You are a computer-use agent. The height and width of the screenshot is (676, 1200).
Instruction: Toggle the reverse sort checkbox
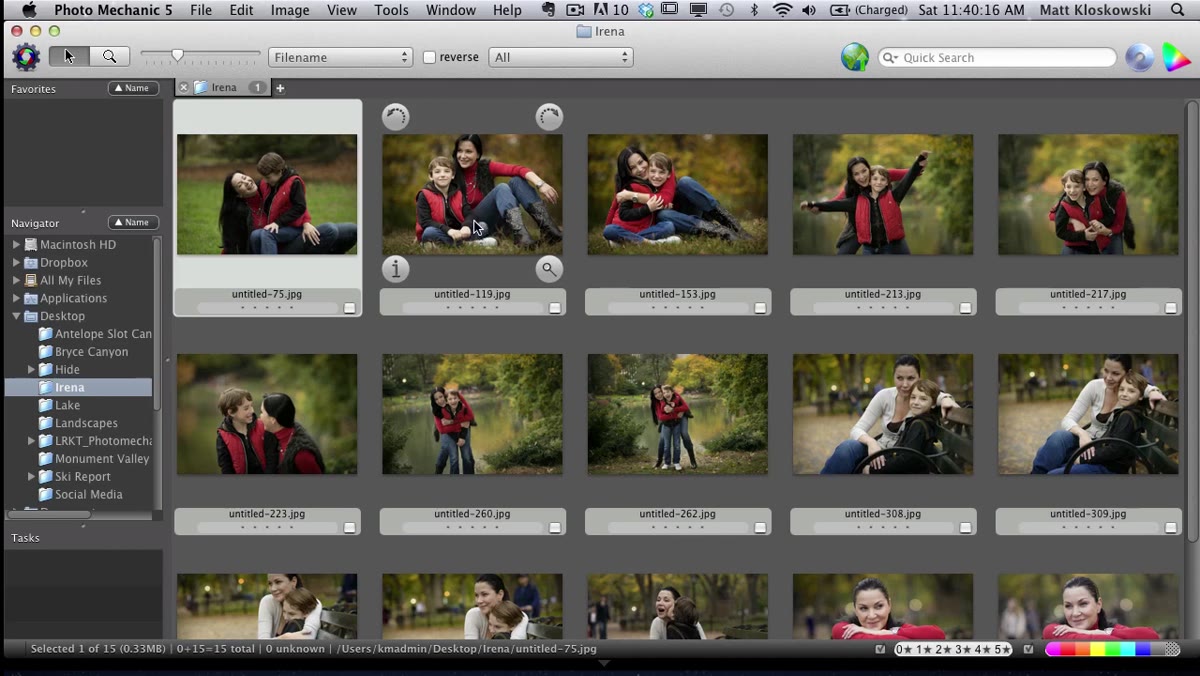click(x=429, y=57)
